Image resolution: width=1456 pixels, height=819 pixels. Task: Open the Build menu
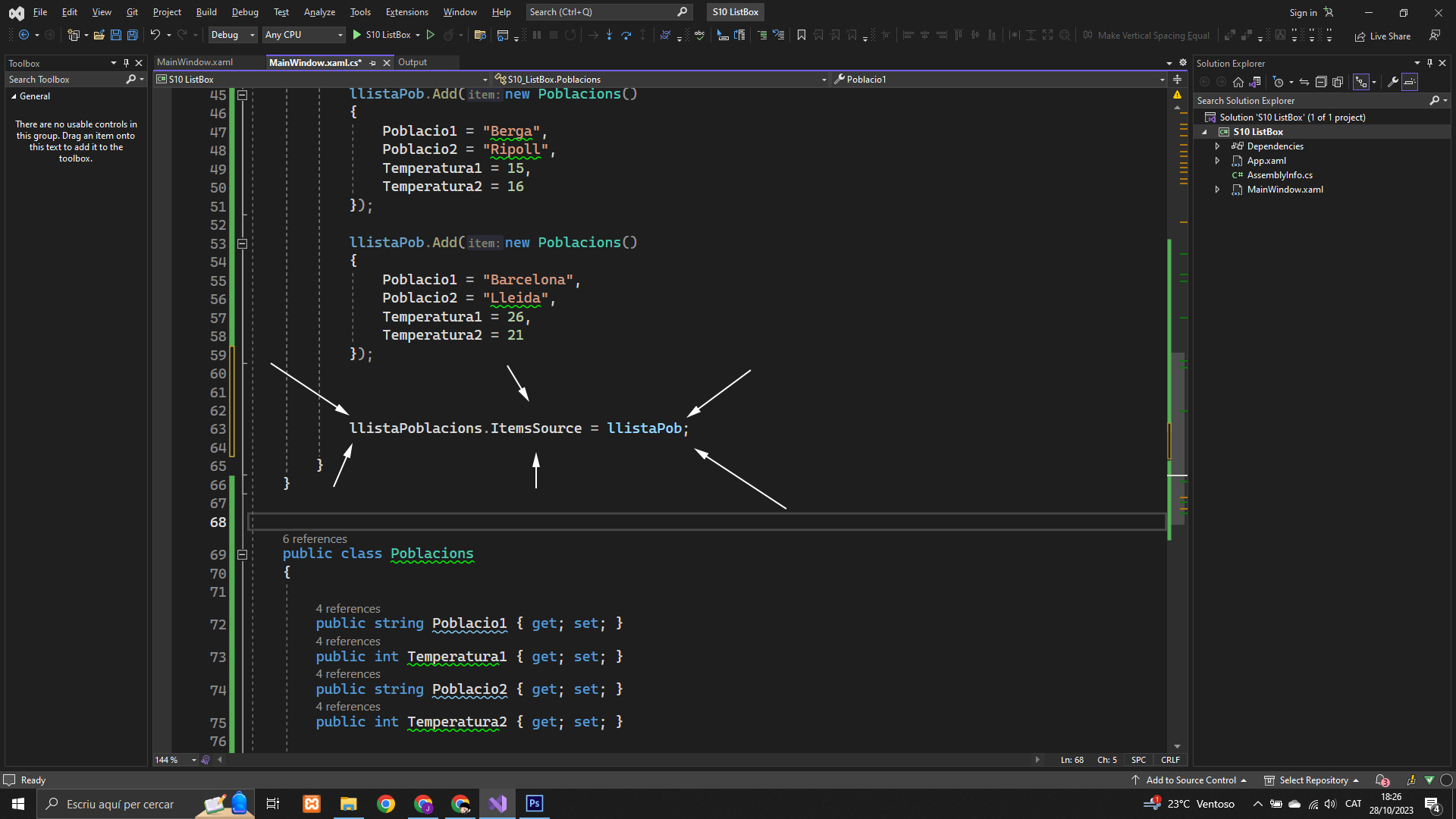pyautogui.click(x=206, y=12)
